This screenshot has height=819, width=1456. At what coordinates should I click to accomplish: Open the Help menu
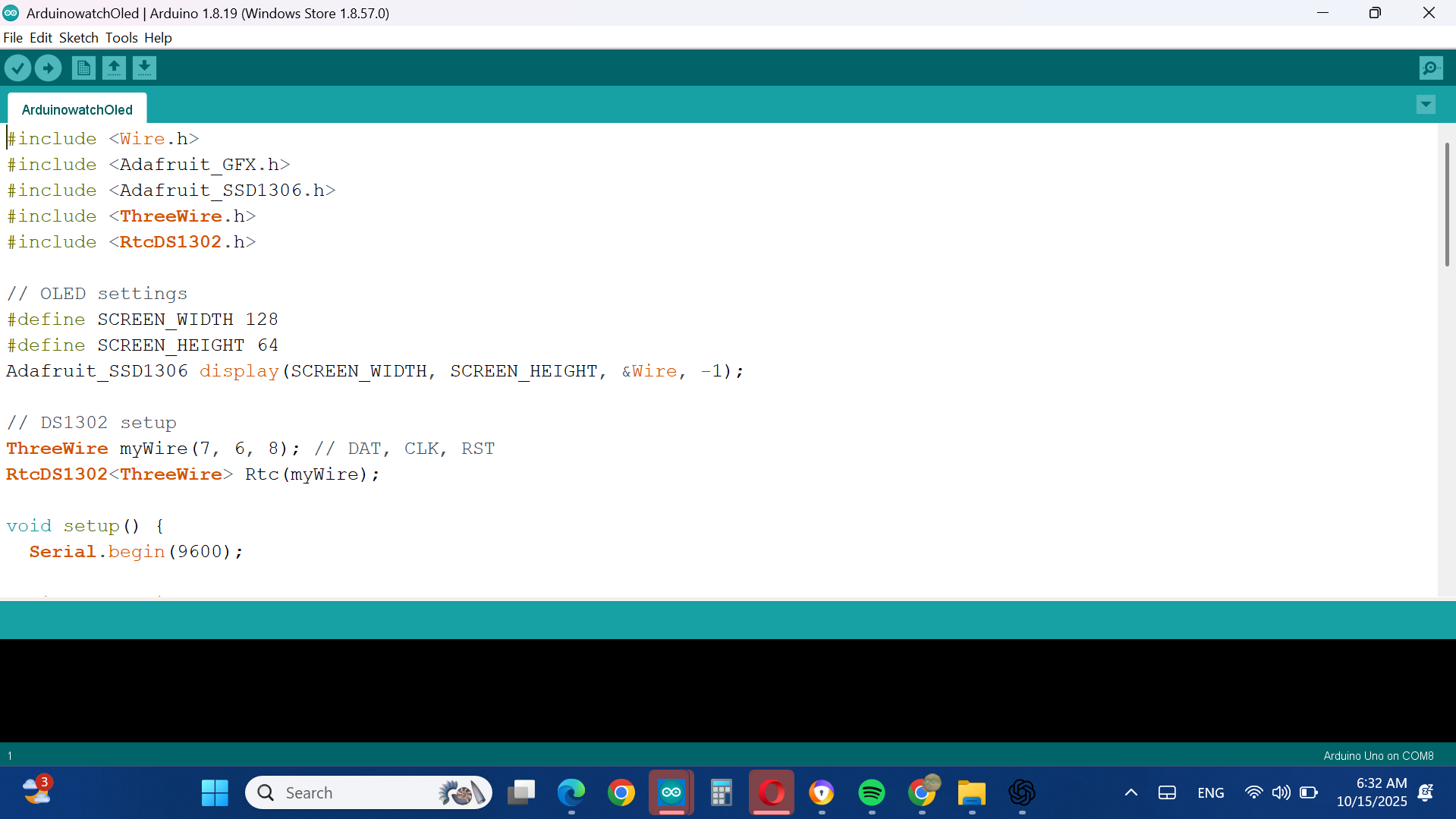[x=158, y=38]
